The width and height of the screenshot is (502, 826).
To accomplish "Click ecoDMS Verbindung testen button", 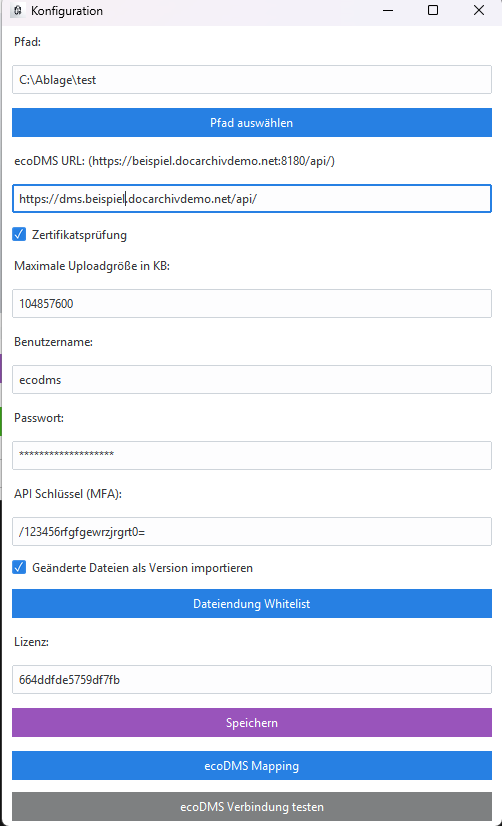I will (x=252, y=807).
